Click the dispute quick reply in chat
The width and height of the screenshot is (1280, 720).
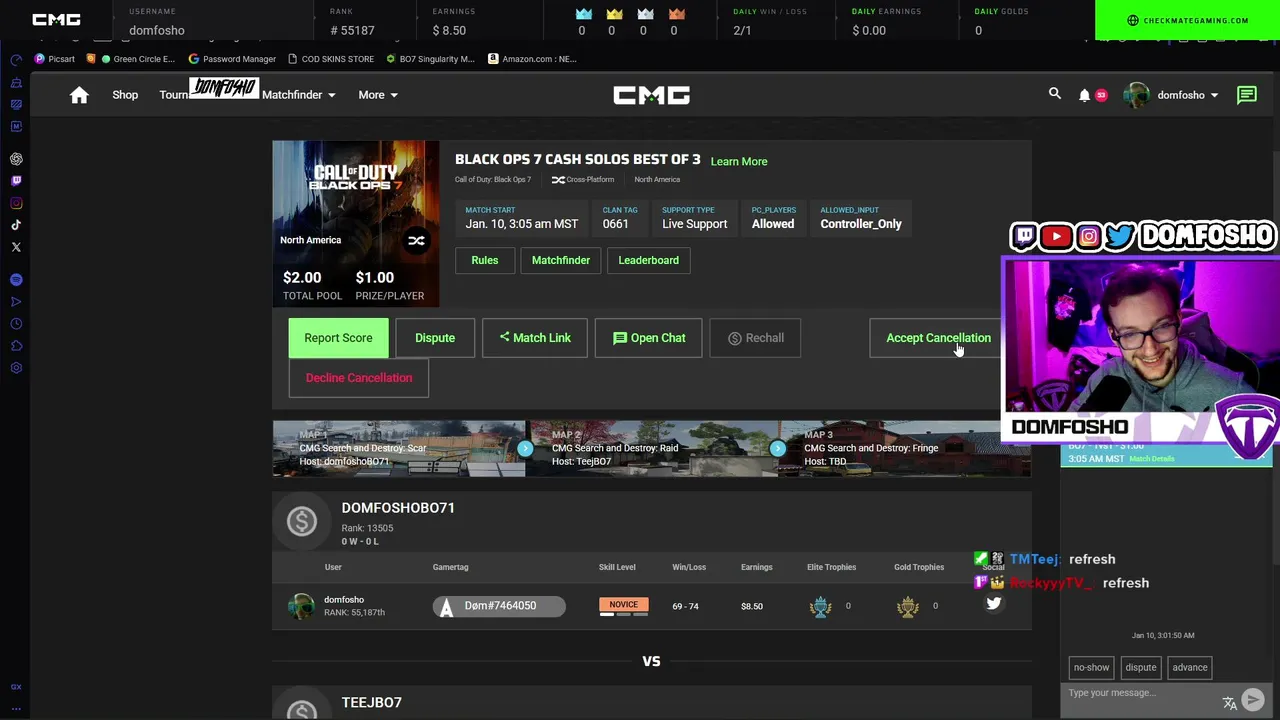(x=1140, y=667)
